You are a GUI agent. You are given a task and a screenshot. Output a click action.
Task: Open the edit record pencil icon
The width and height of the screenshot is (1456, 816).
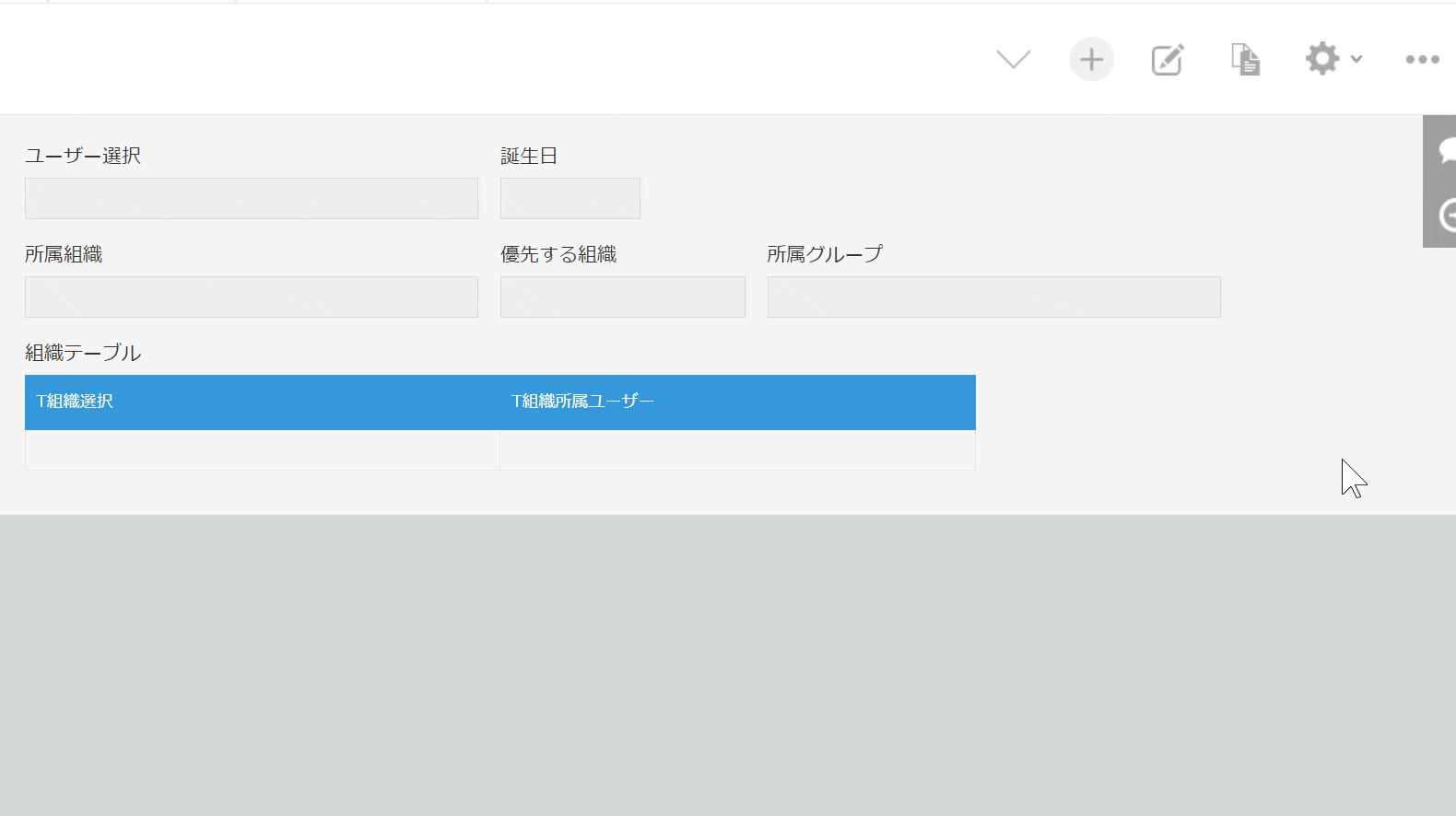(x=1168, y=60)
